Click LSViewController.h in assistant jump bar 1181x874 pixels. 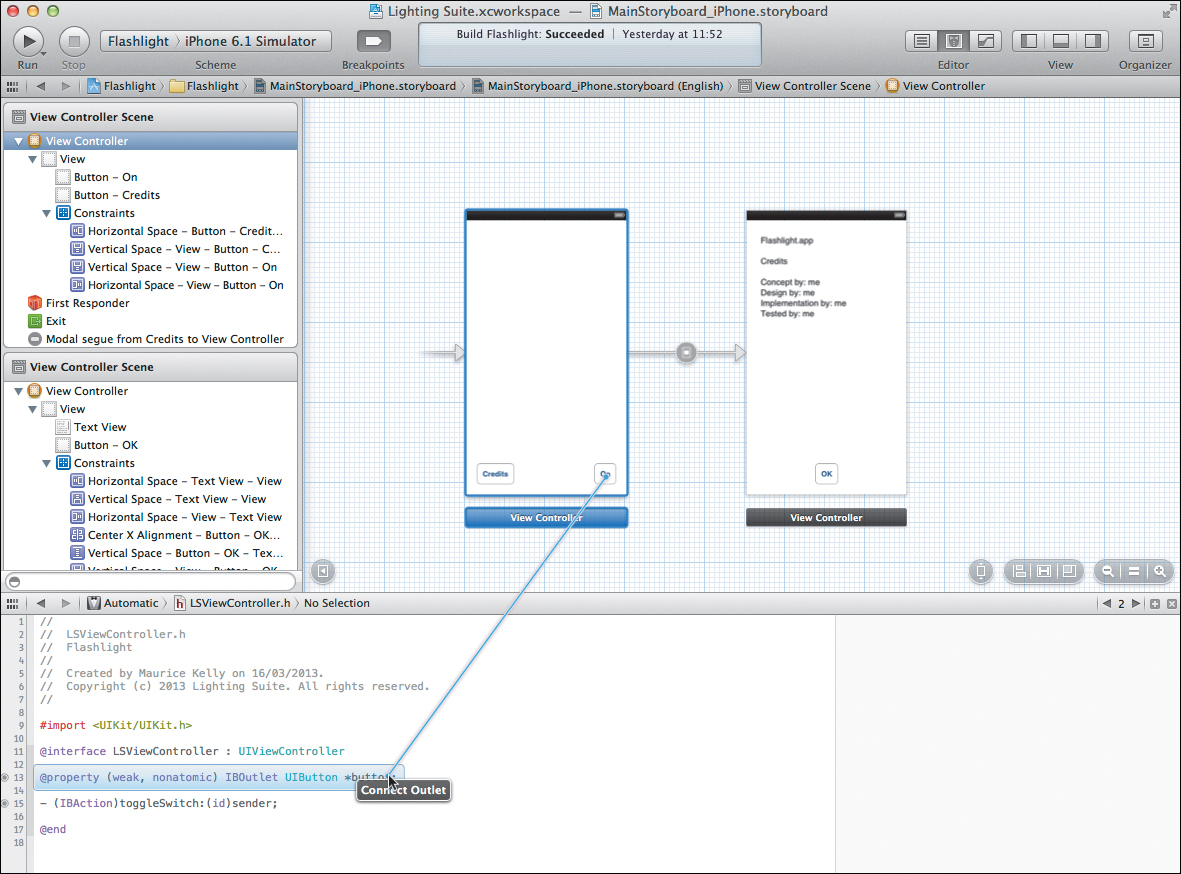tap(232, 603)
